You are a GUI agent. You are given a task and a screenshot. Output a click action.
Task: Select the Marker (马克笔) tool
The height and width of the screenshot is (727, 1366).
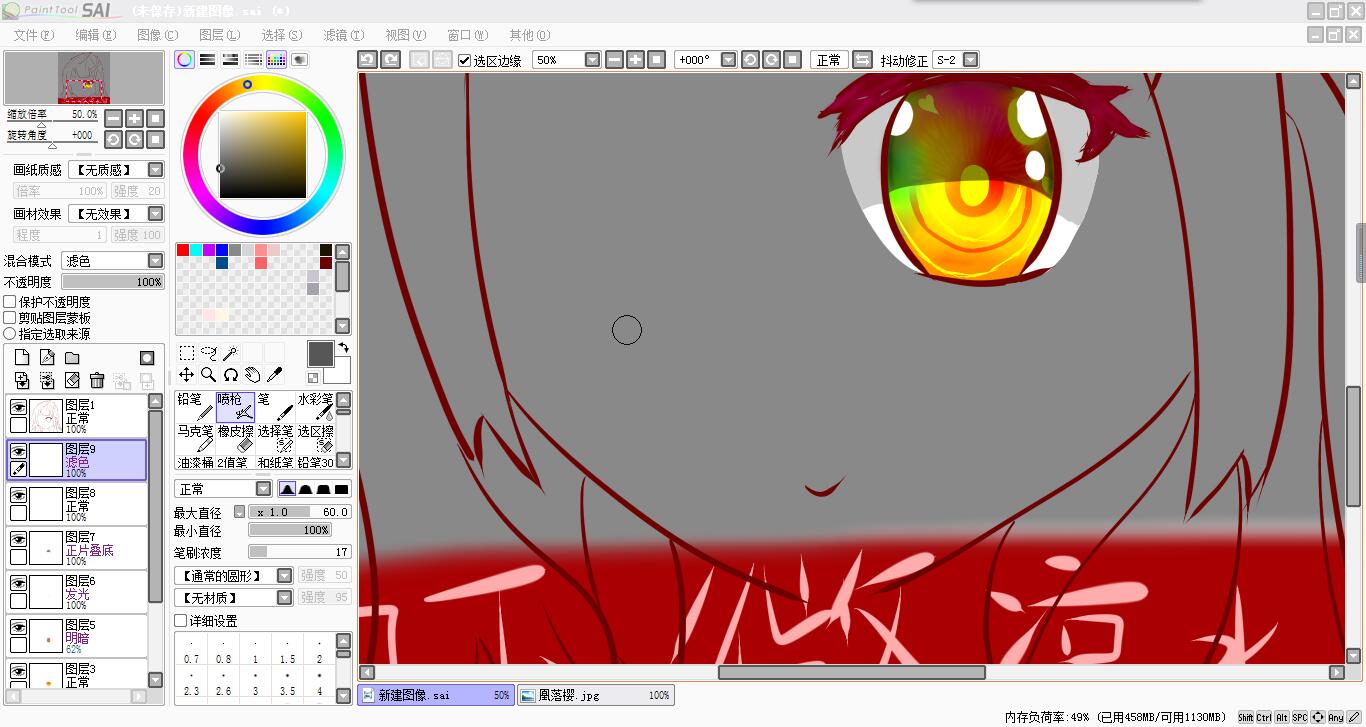click(195, 438)
